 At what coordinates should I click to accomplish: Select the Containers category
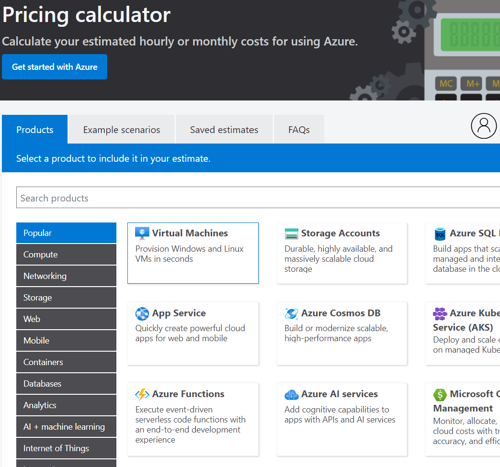[66, 362]
